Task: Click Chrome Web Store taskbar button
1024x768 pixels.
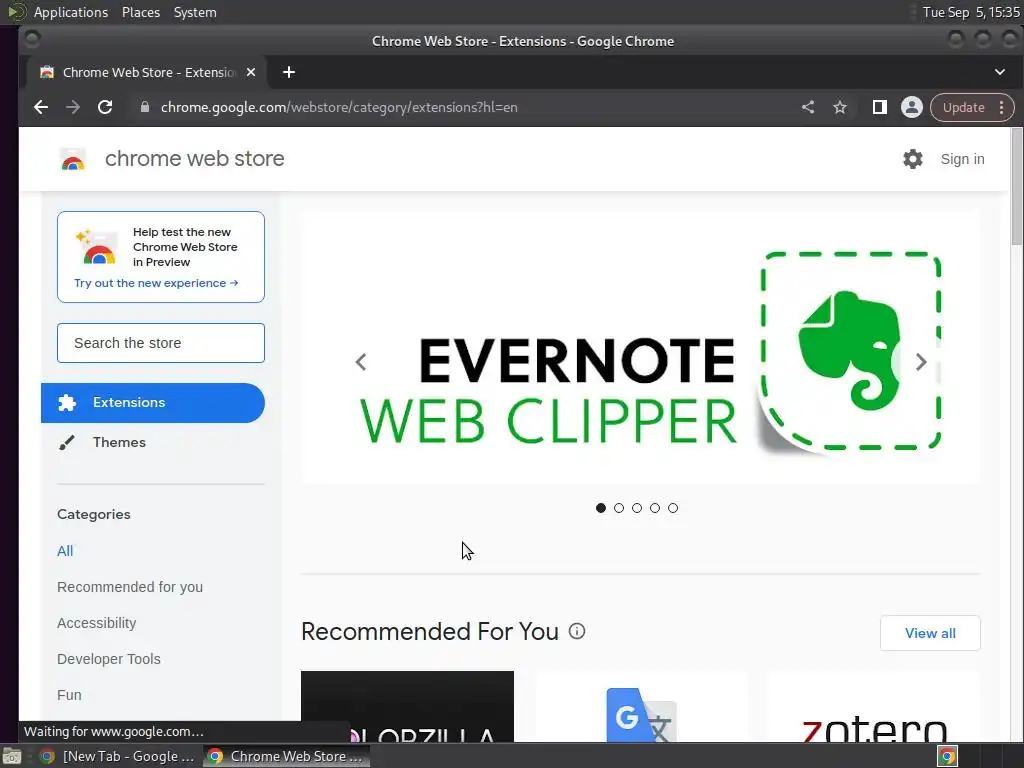Action: tap(286, 756)
